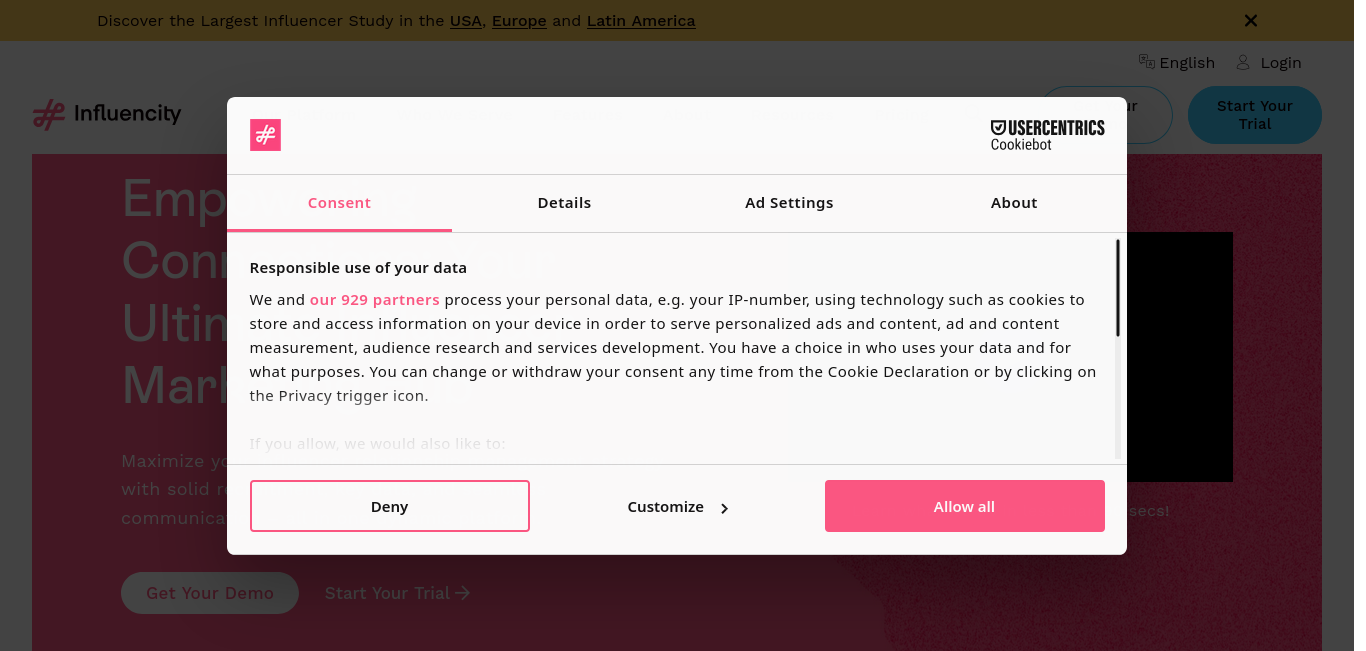Open the USA study link
The width and height of the screenshot is (1366, 651).
[466, 21]
